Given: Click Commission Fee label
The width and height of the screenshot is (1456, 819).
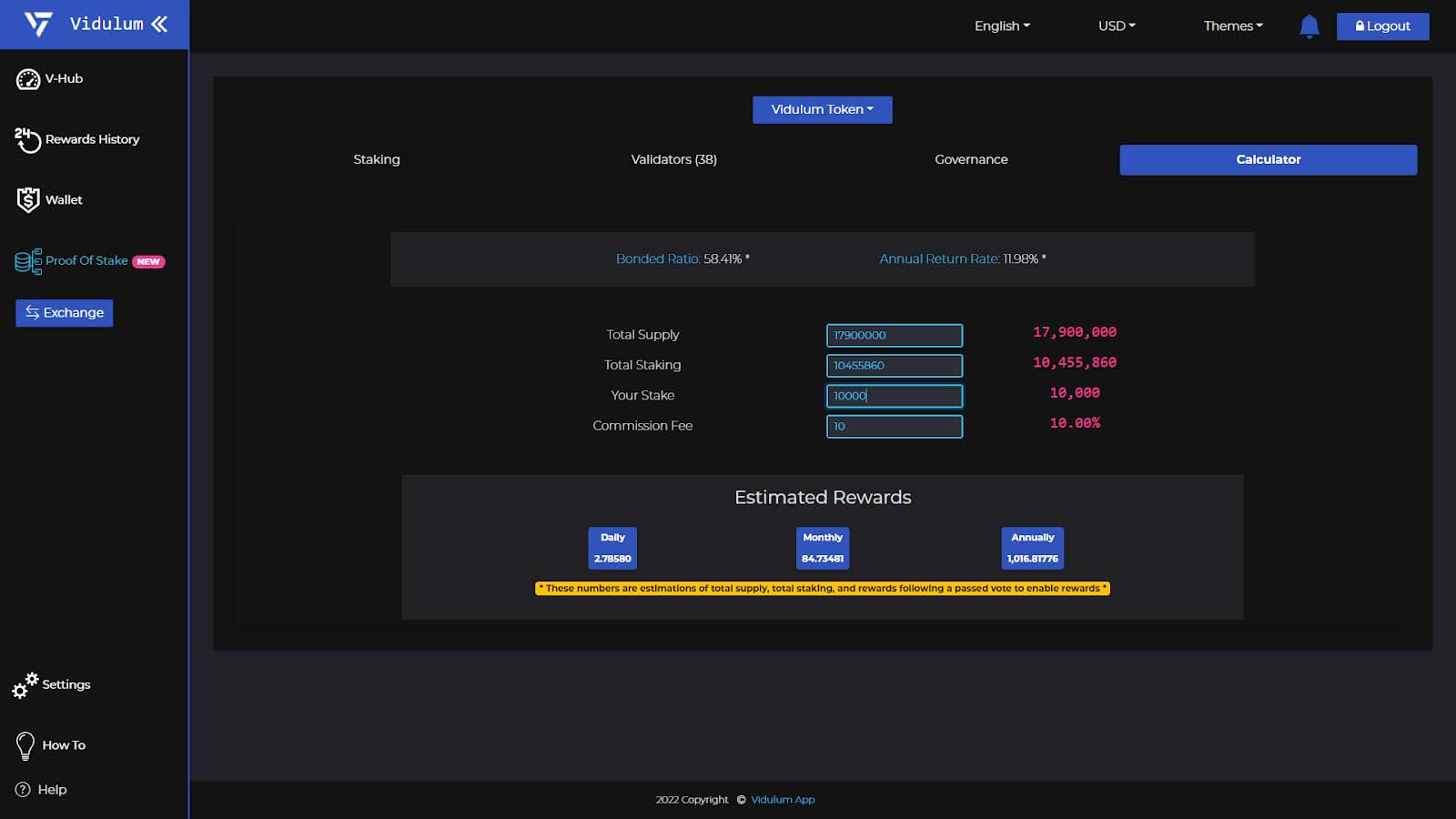Looking at the screenshot, I should pyautogui.click(x=642, y=426).
